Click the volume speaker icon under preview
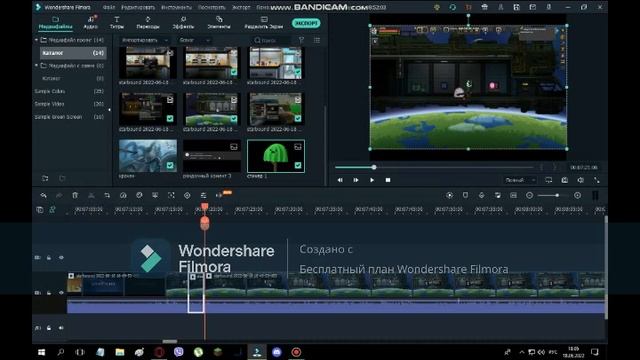This screenshot has width=640, height=360. (580, 180)
